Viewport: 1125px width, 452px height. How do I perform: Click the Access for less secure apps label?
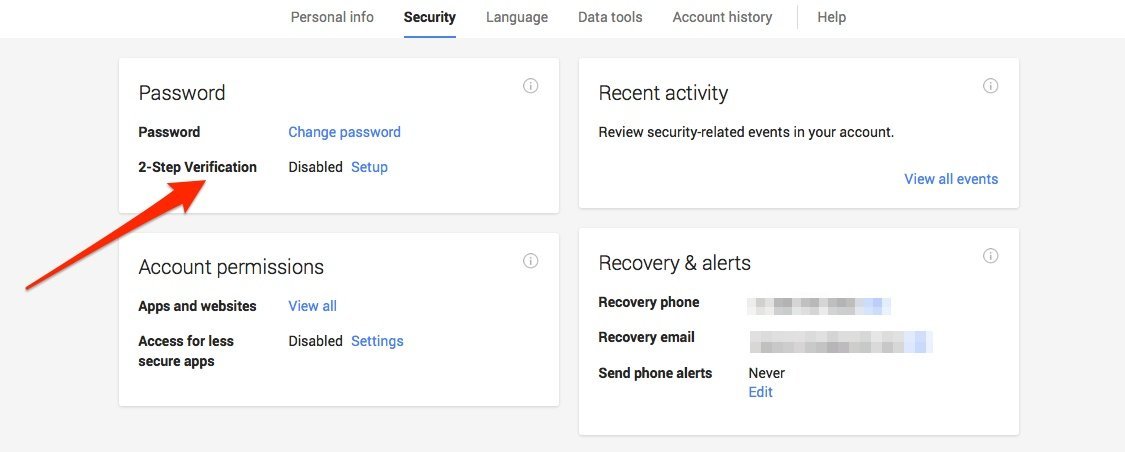tap(186, 351)
